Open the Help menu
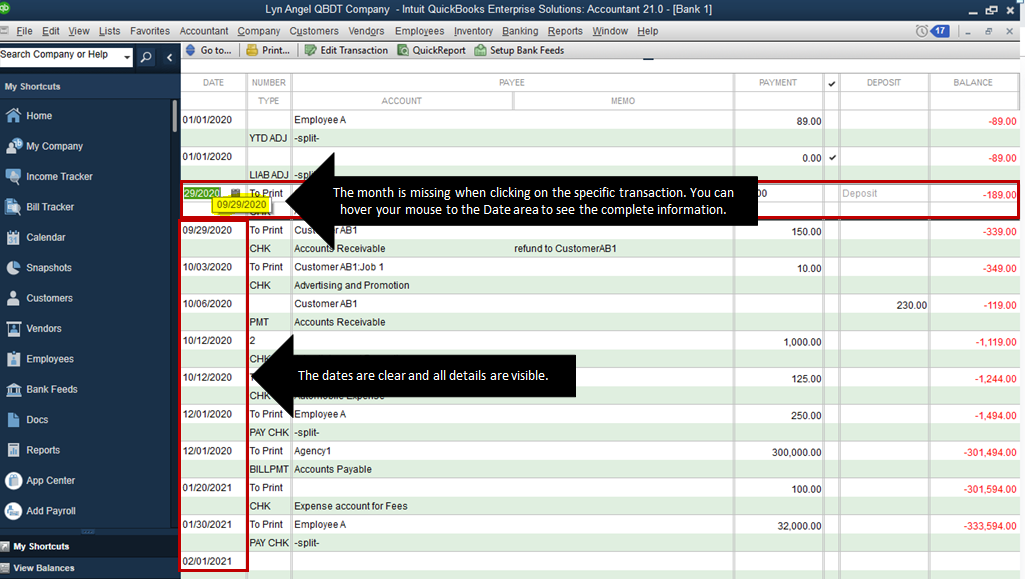 pos(647,31)
